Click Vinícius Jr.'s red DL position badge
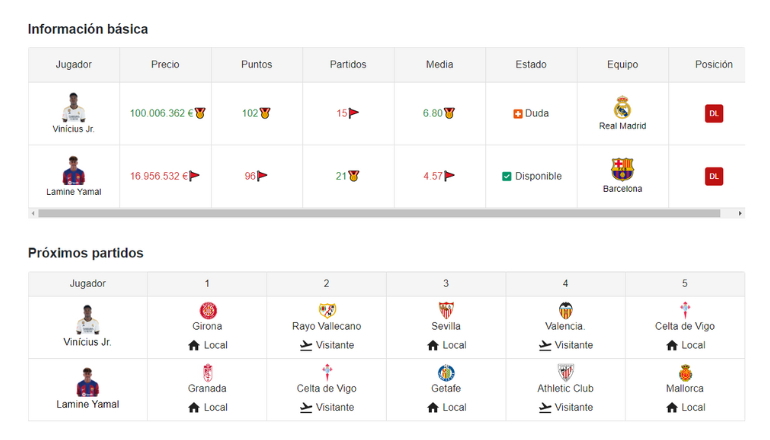The width and height of the screenshot is (770, 440). click(714, 113)
